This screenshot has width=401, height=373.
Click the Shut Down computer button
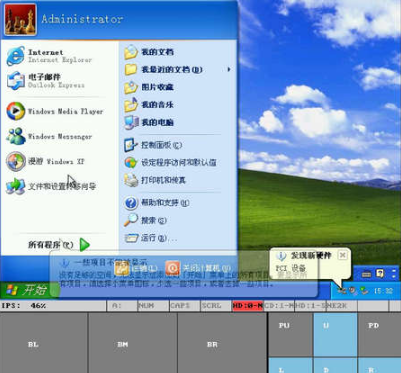[x=198, y=268]
